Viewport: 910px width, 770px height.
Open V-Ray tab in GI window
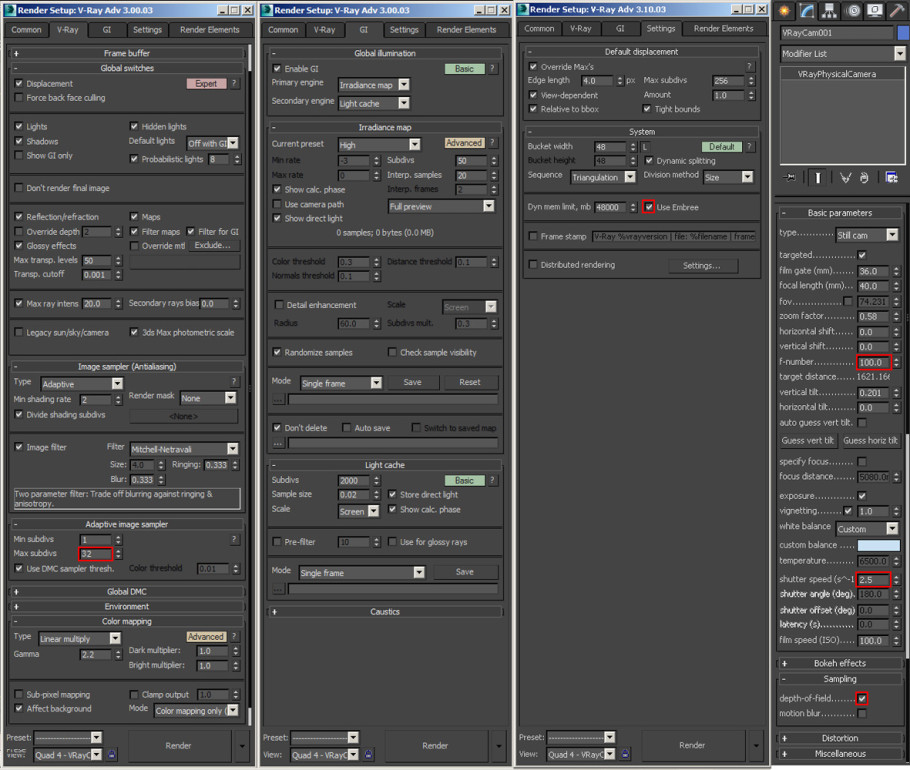[x=324, y=30]
